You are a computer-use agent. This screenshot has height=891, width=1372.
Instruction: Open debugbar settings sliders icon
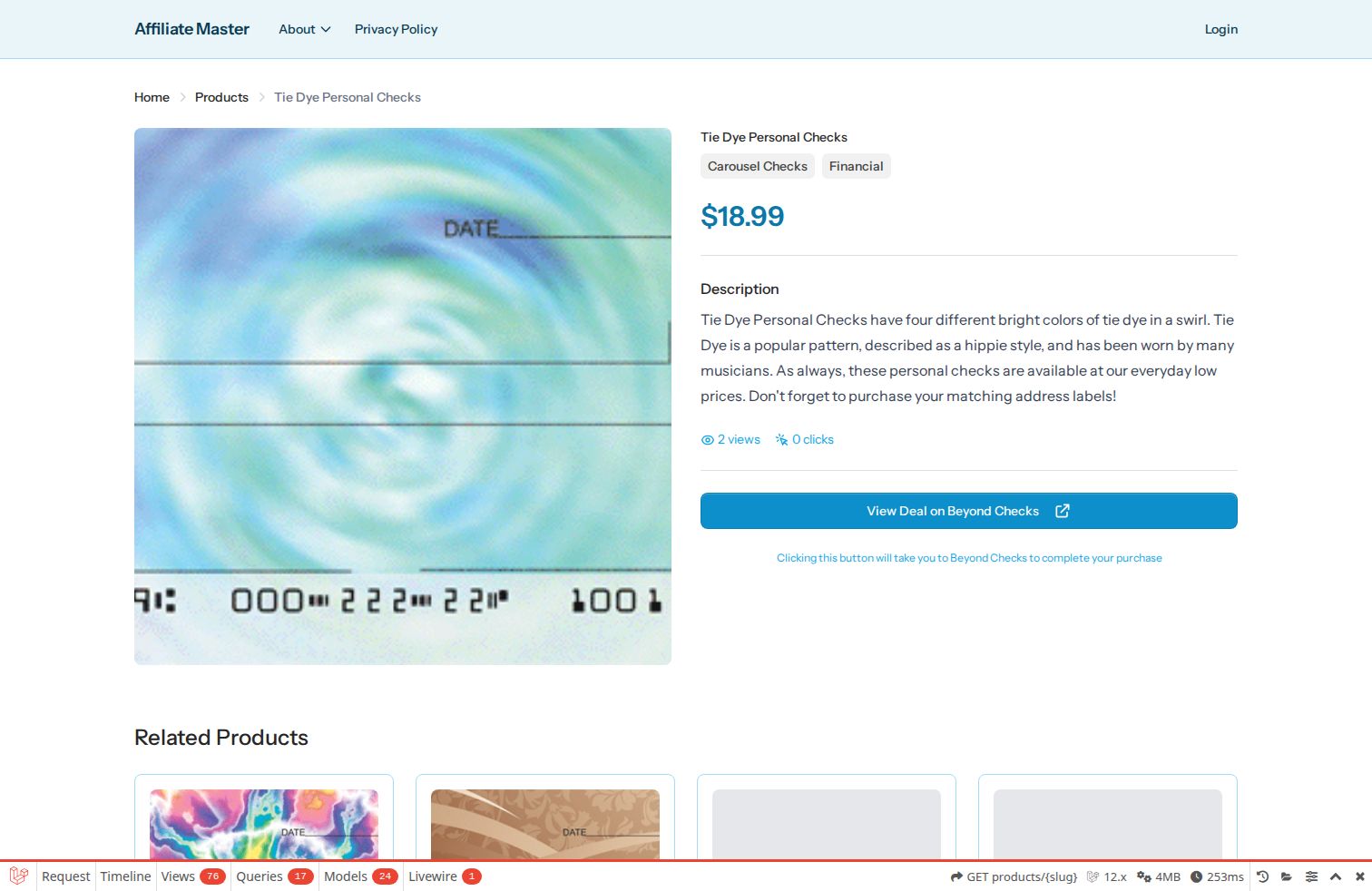tap(1311, 876)
